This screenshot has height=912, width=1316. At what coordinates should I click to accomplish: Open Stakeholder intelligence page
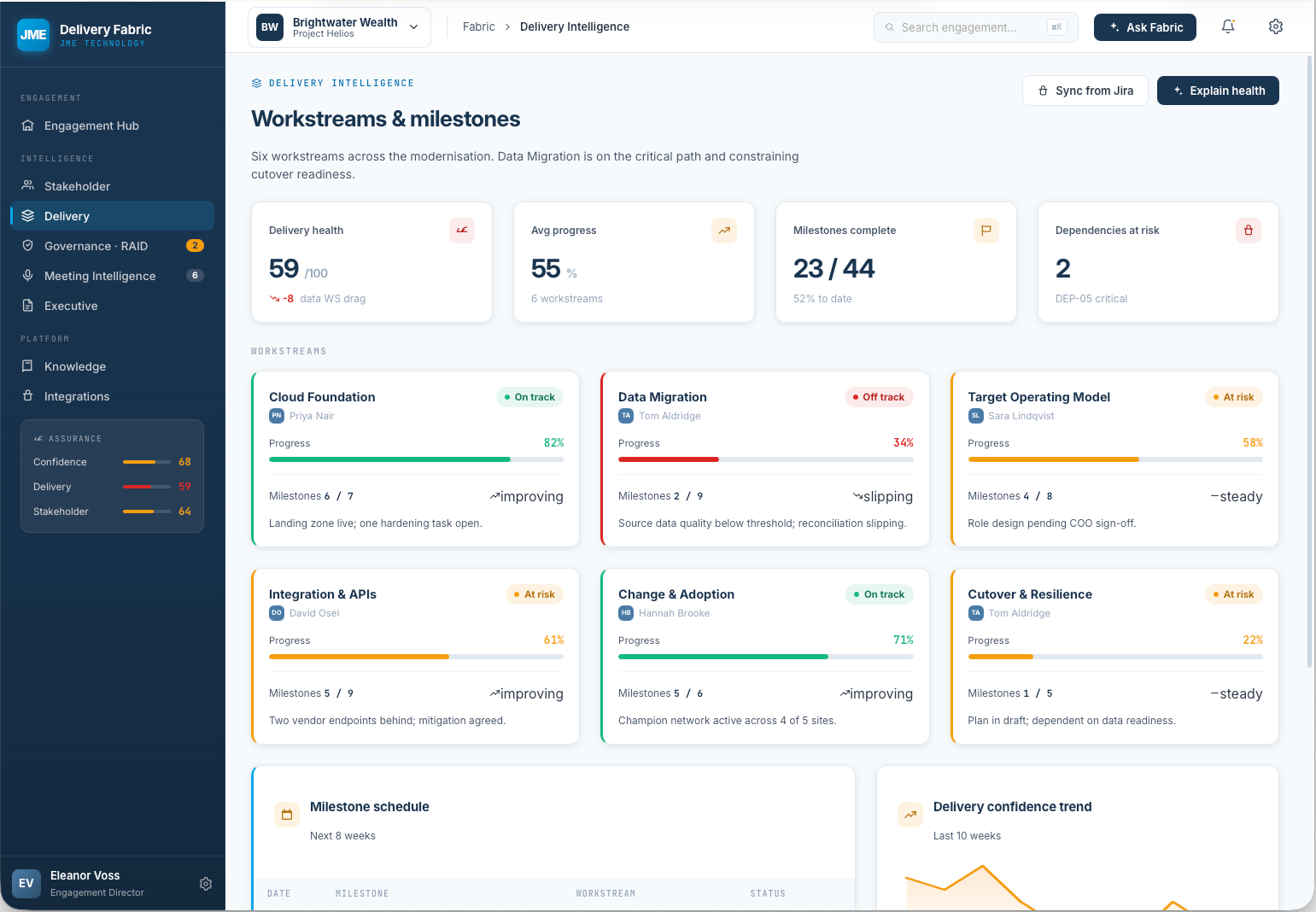tap(112, 186)
